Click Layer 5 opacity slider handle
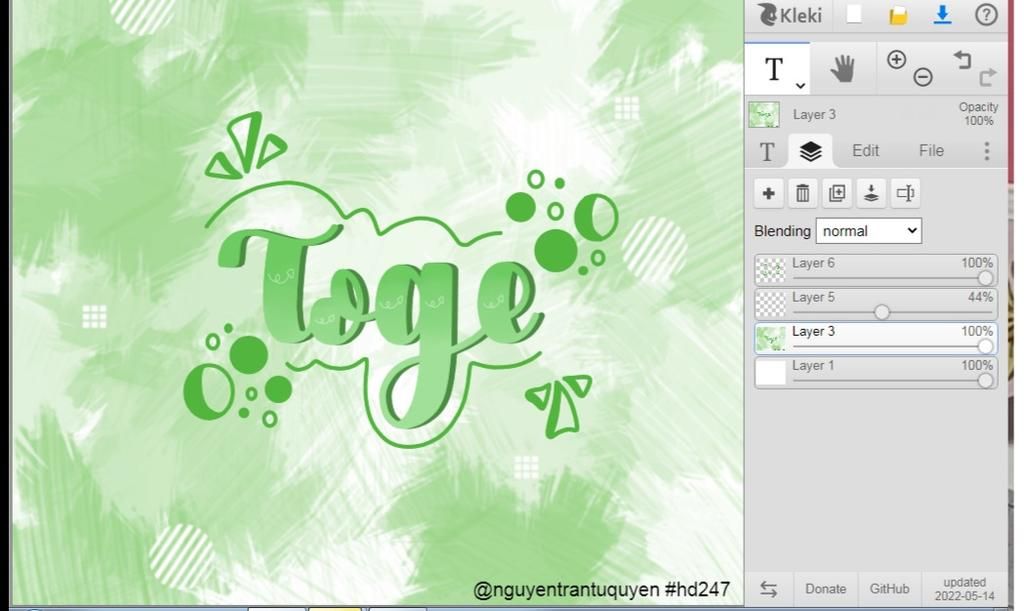 882,312
